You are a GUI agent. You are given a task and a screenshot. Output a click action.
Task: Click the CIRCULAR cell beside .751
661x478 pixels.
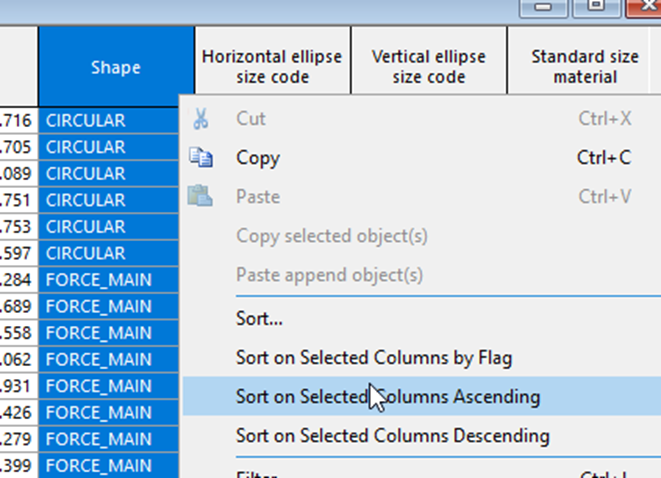click(x=108, y=200)
